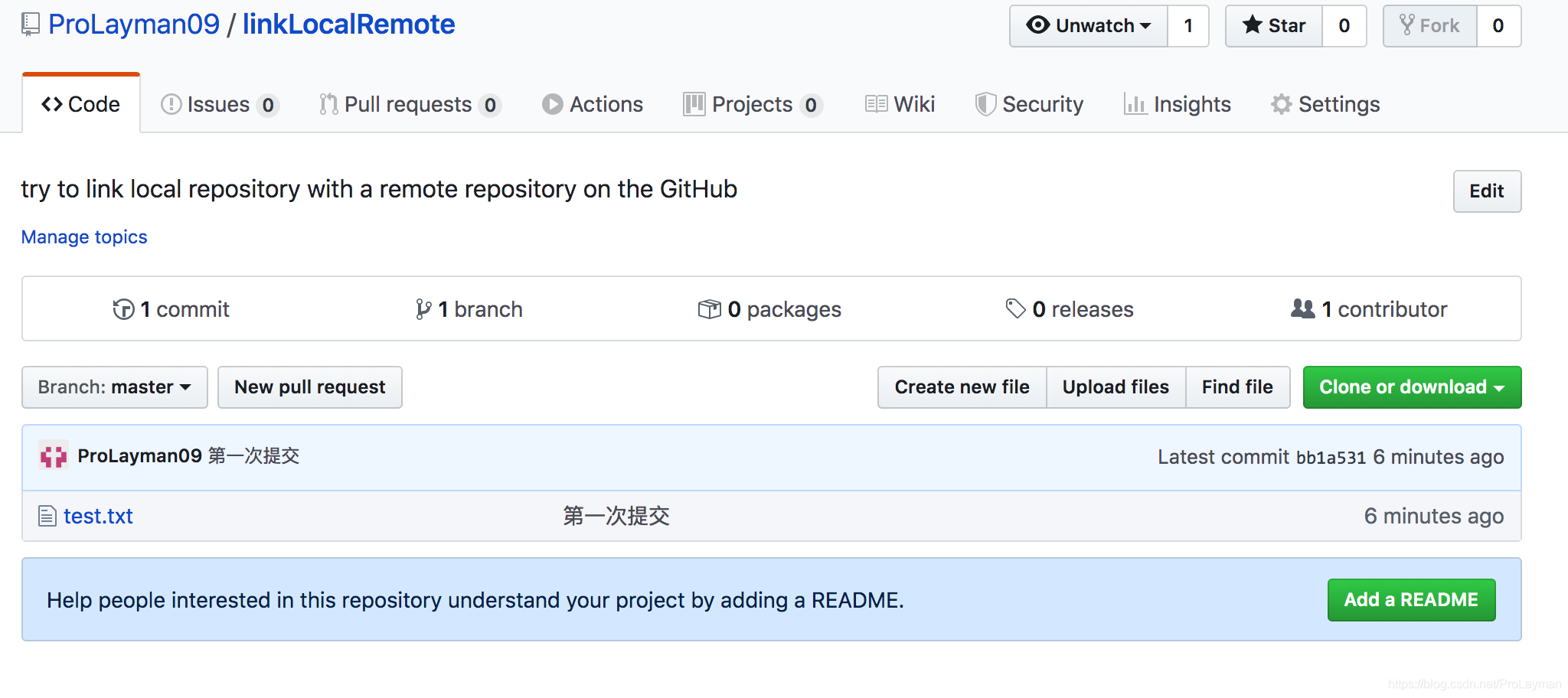Open the test.txt file
This screenshot has height=698, width=1568.
(x=98, y=517)
